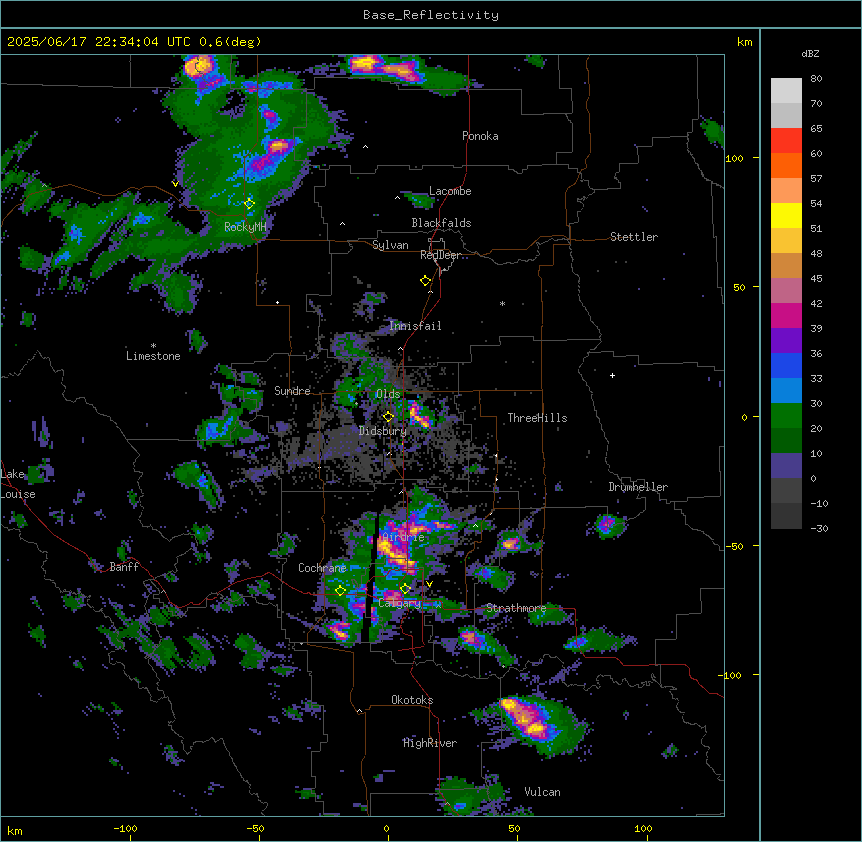
Task: Click the yellow diamond marker below Olds
Action: 388,417
